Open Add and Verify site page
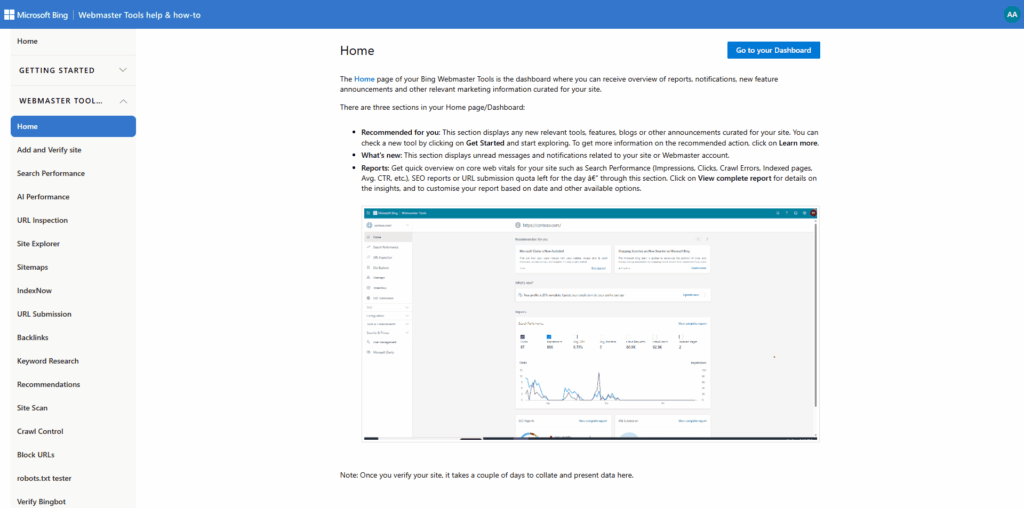The height and width of the screenshot is (508, 1024). pyautogui.click(x=49, y=150)
